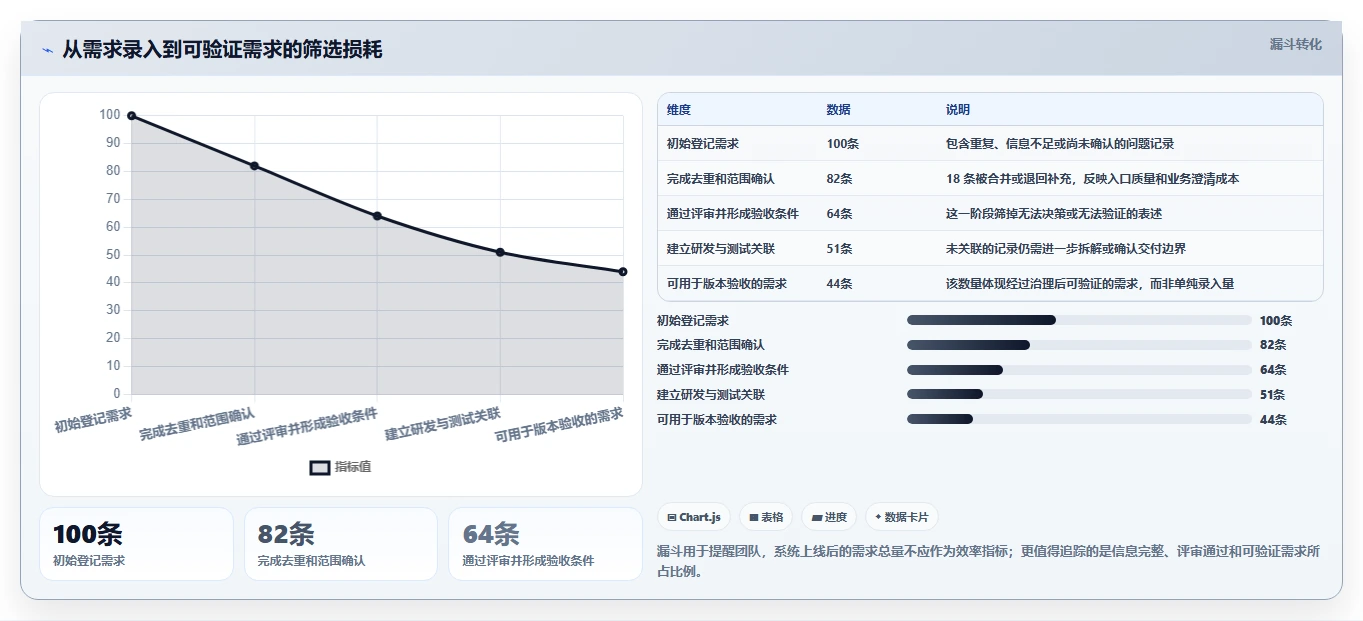Click the footer note starting 漏斗用于提醒团队
1363x621 pixels.
click(x=989, y=561)
